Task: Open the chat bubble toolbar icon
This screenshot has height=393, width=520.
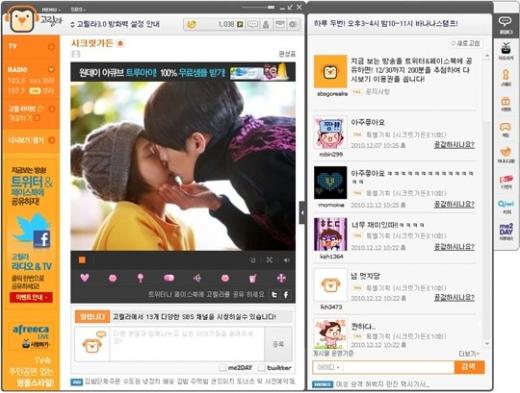Action: [x=253, y=24]
